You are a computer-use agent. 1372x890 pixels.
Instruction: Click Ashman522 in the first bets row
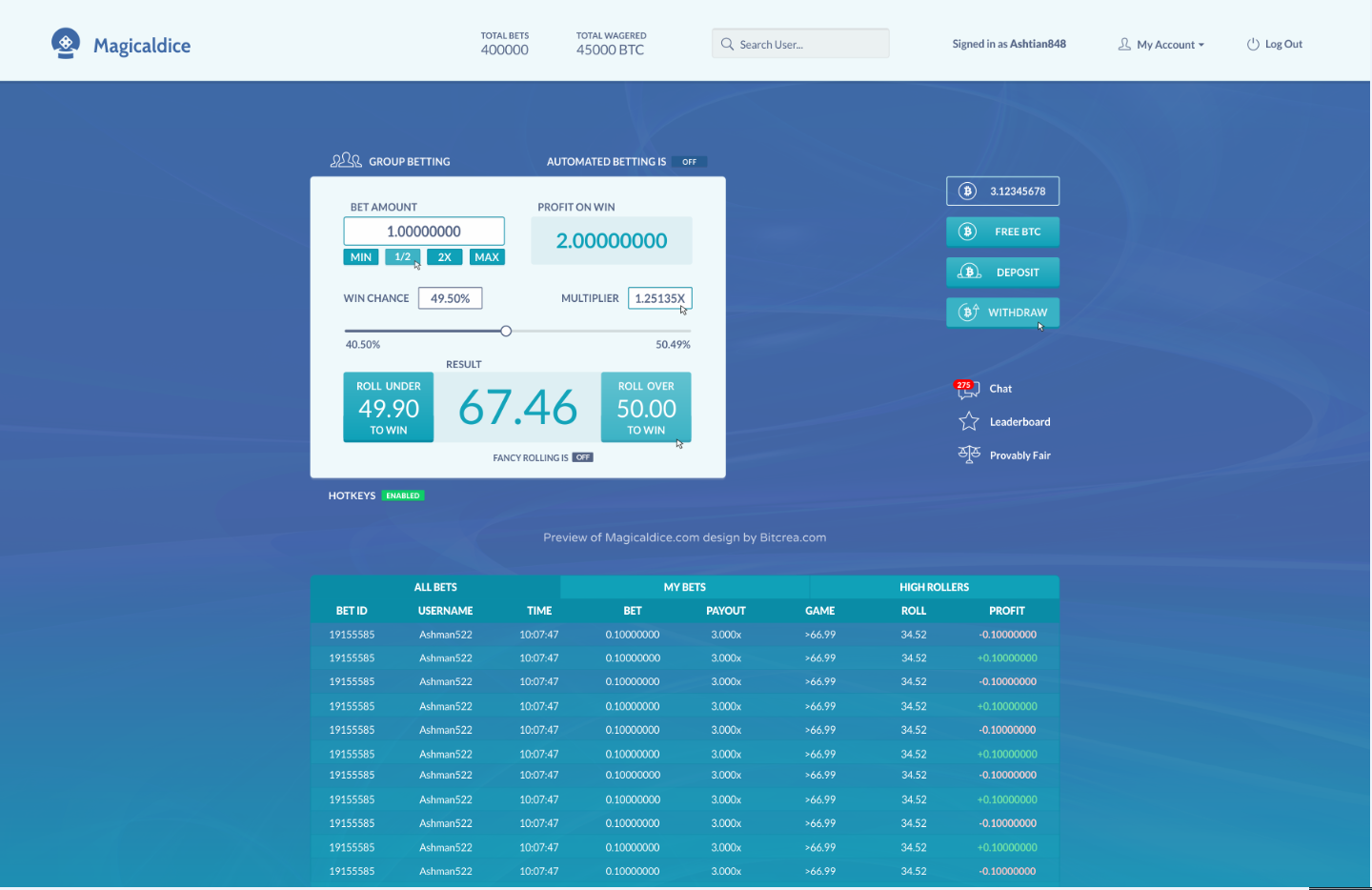[x=446, y=635]
